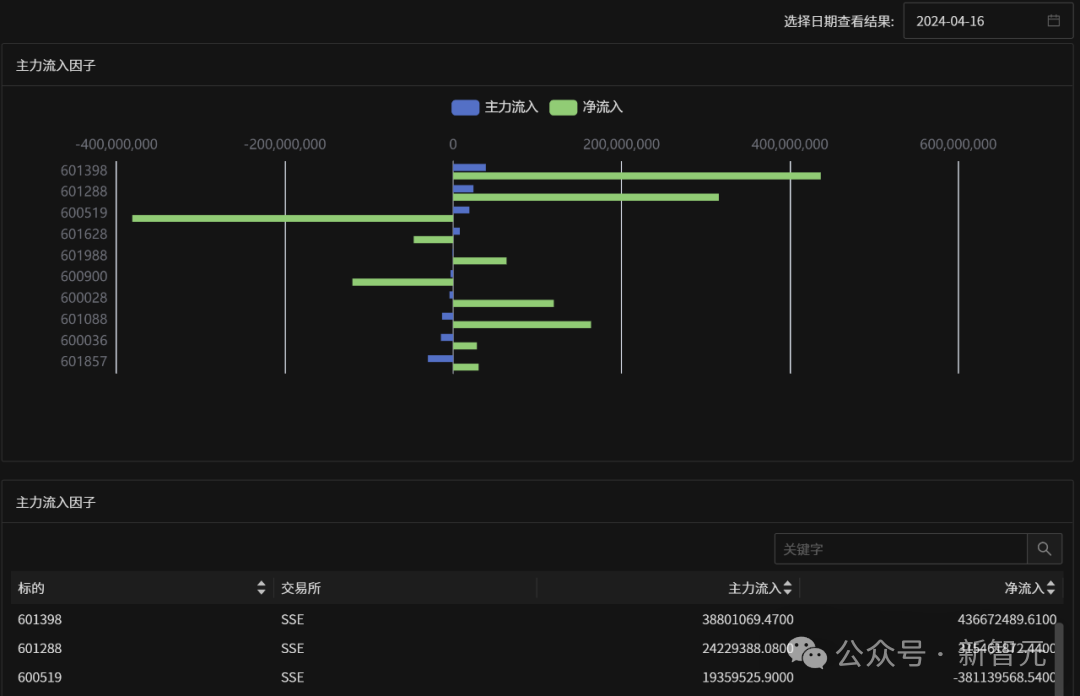Screen dimensions: 1080x696
Task: Click the 交易所 column header
Action: 301,588
